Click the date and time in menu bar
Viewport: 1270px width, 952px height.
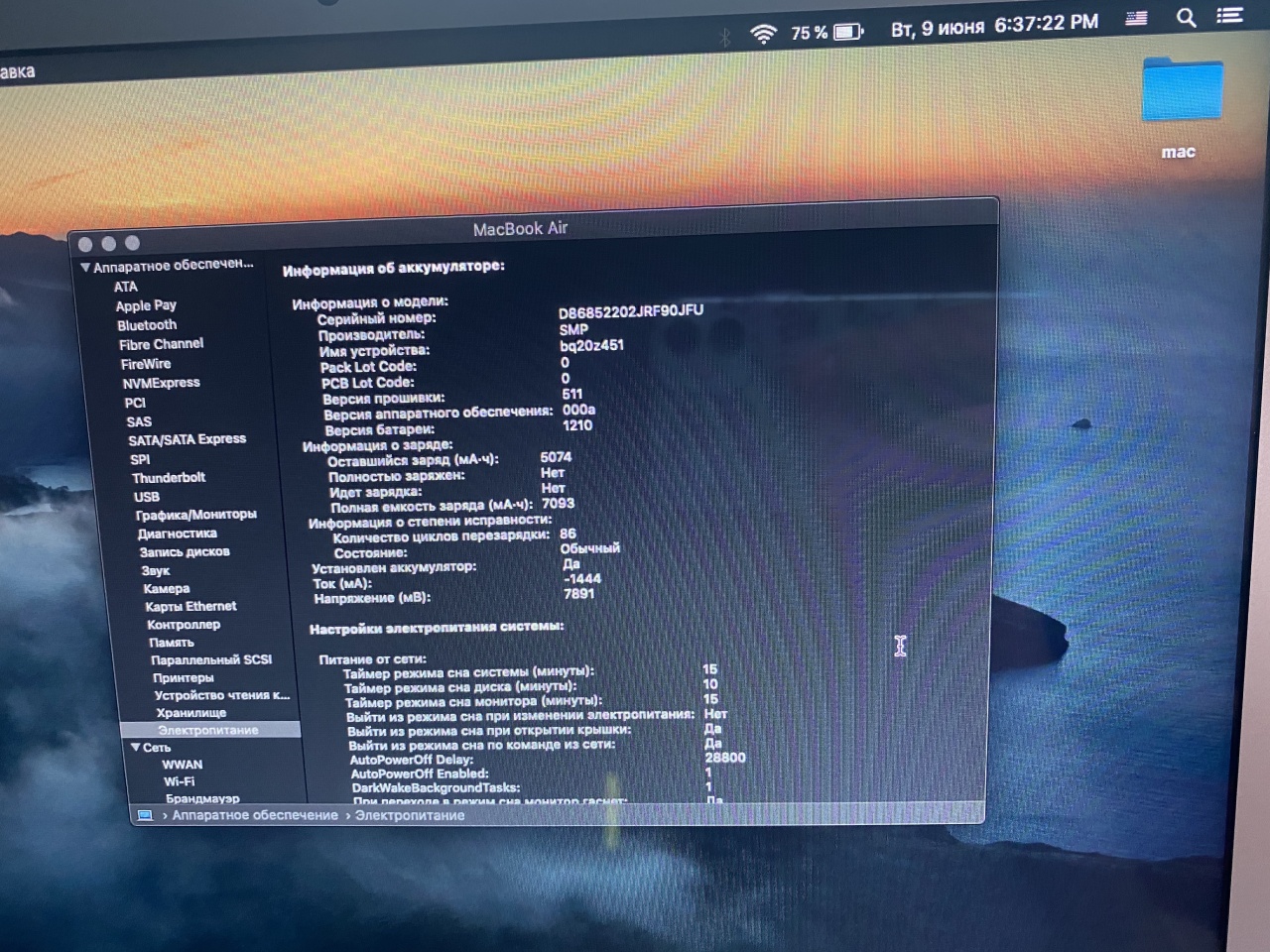pyautogui.click(x=993, y=25)
